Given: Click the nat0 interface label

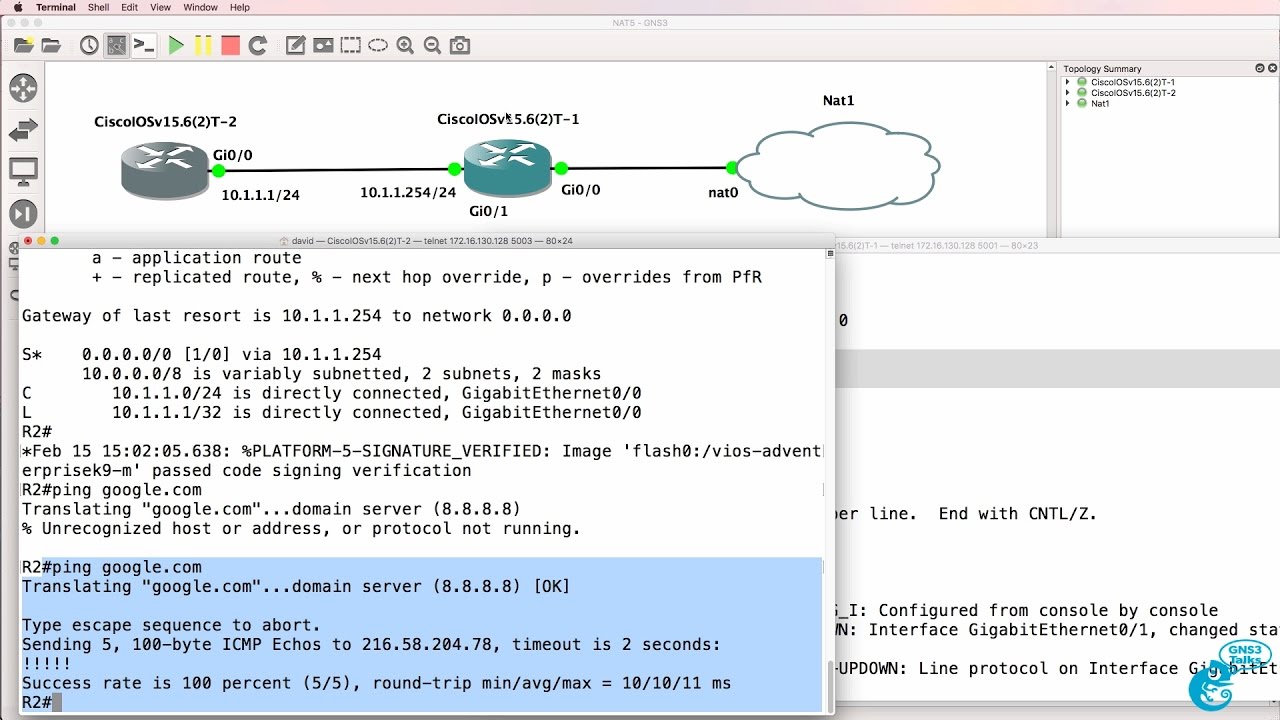Looking at the screenshot, I should pos(723,192).
